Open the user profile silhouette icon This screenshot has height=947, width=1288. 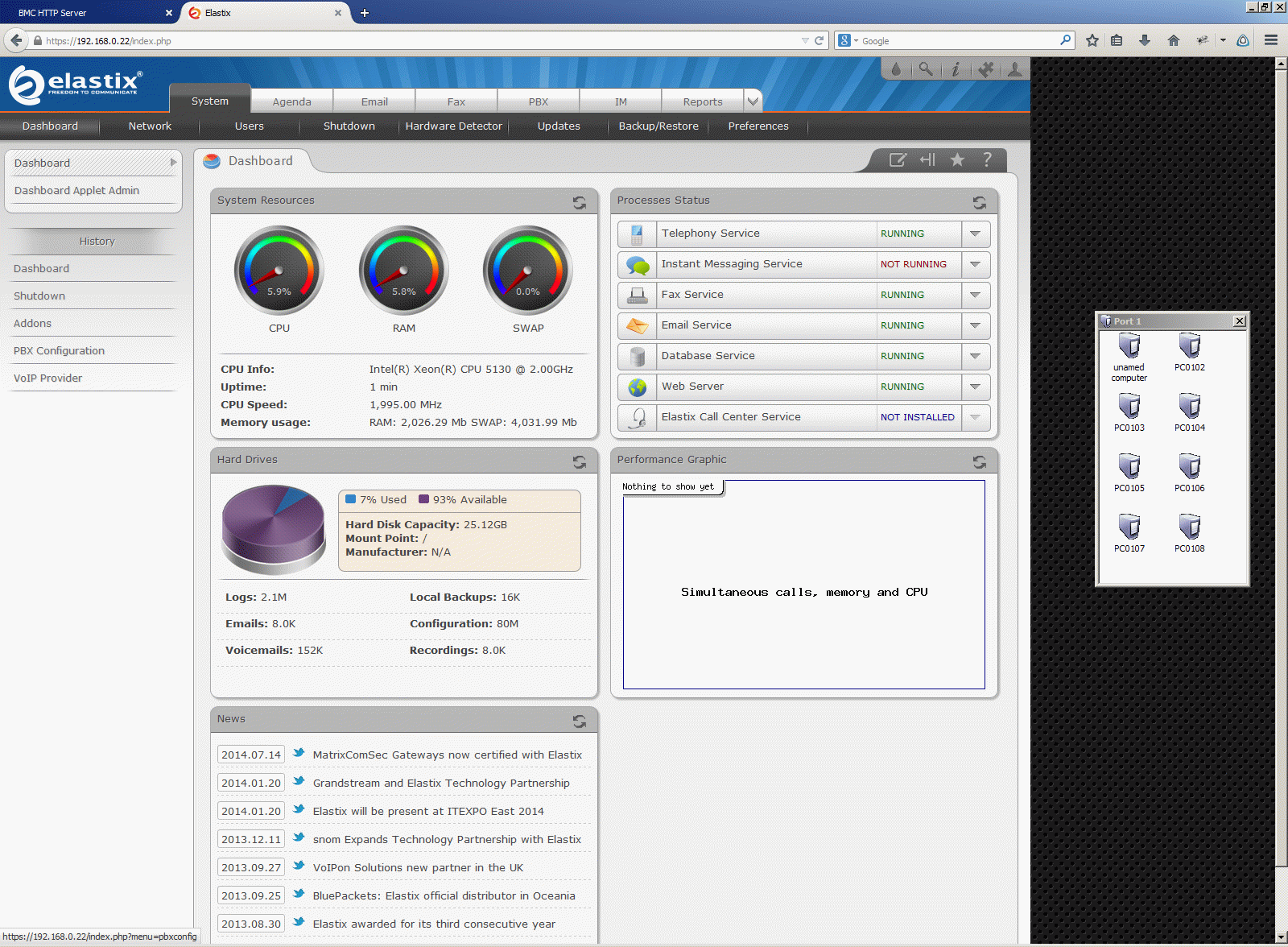pyautogui.click(x=1015, y=70)
